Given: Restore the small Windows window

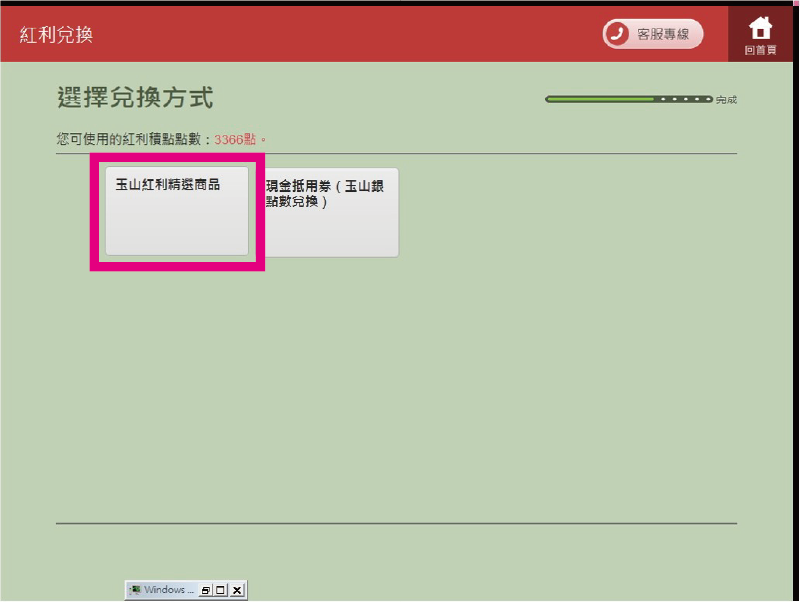Looking at the screenshot, I should tap(206, 590).
